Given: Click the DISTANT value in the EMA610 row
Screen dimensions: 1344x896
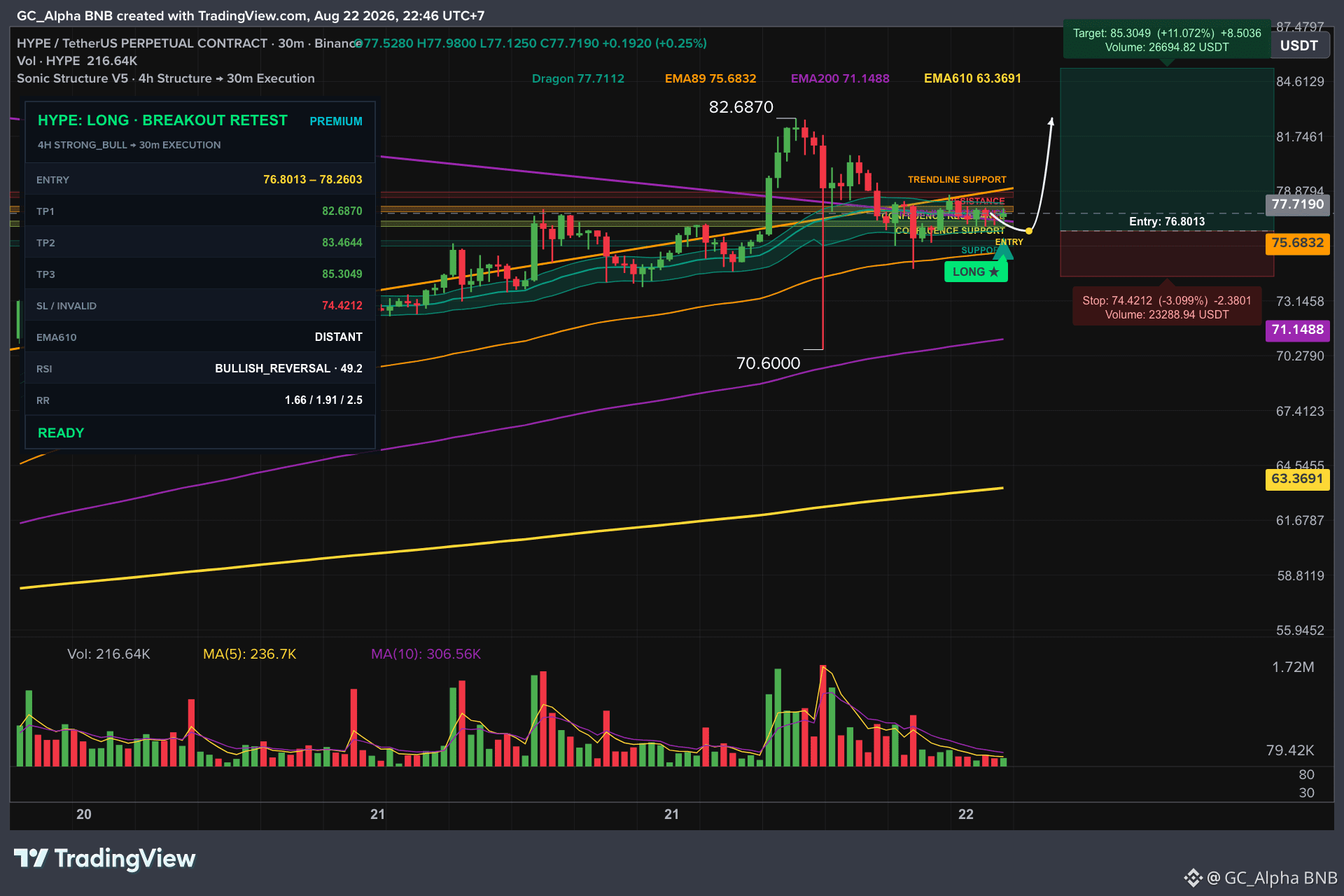Looking at the screenshot, I should pyautogui.click(x=339, y=337).
